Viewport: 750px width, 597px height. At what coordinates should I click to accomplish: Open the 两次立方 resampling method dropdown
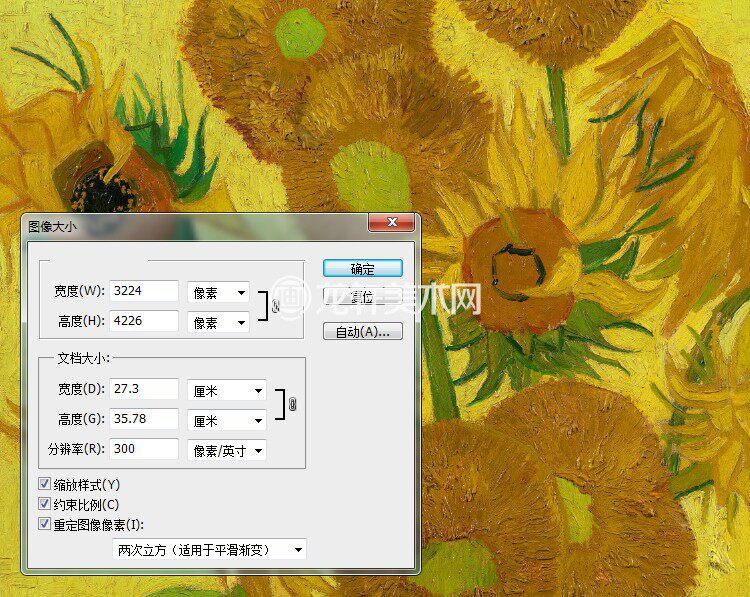tap(210, 550)
